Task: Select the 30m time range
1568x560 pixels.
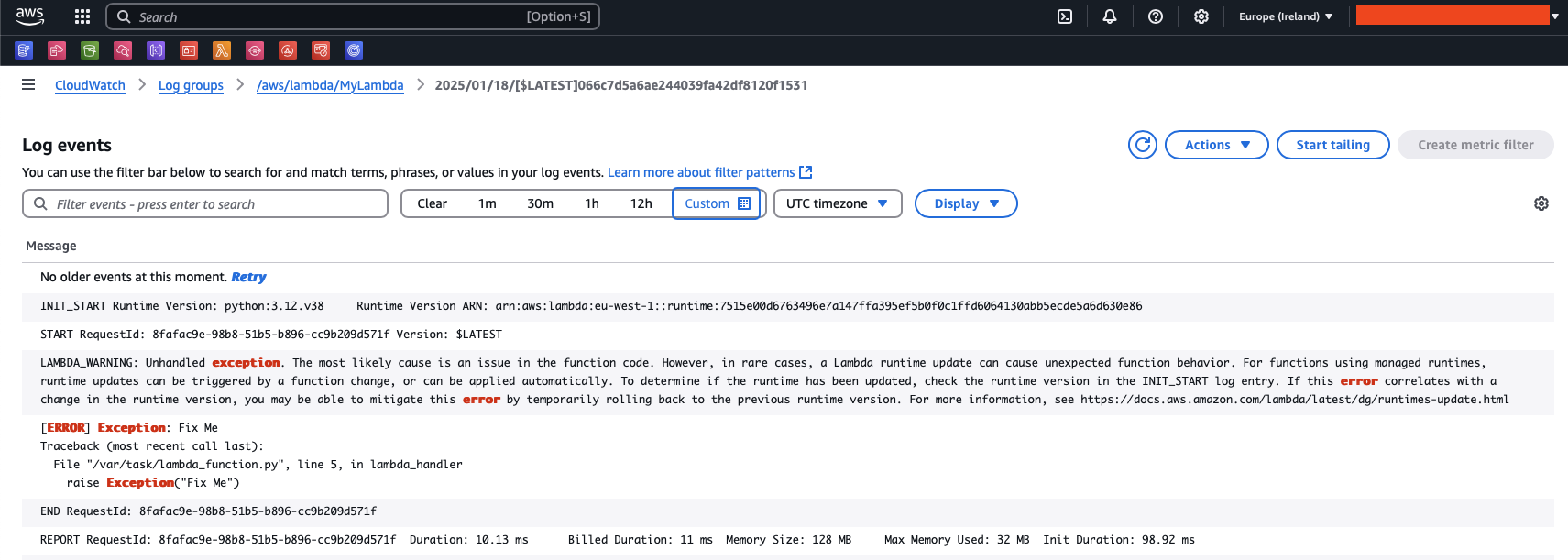Action: (540, 203)
